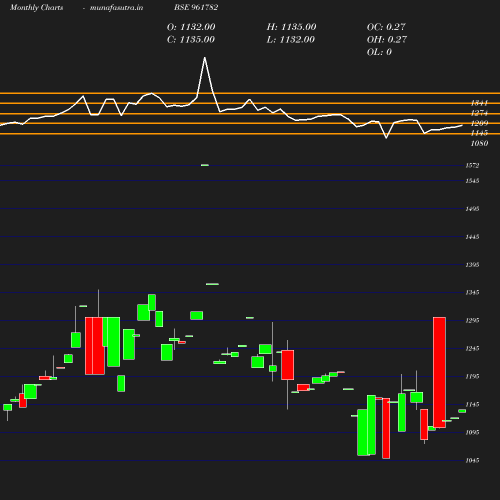Click the 1080 label on line chart scale
500x500 pixels.
point(479,143)
